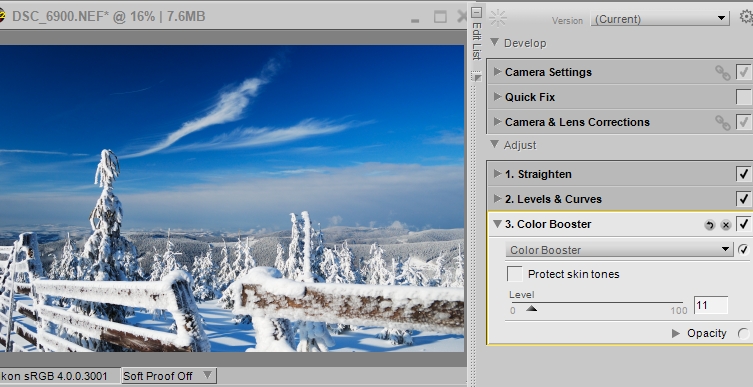The height and width of the screenshot is (387, 753).
Task: Toggle the Camera Settings checkbox
Action: point(744,72)
